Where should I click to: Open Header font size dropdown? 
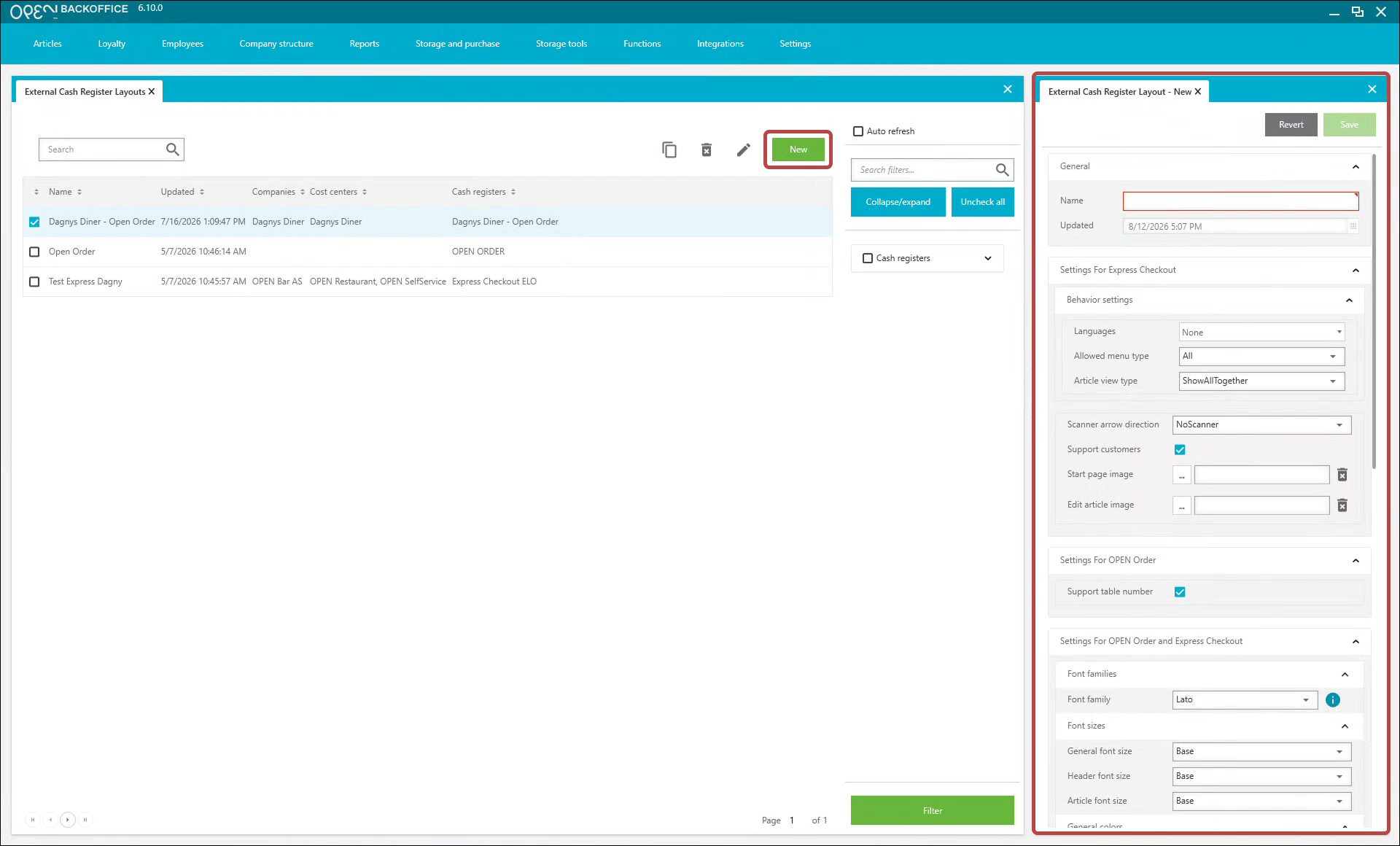[1261, 777]
